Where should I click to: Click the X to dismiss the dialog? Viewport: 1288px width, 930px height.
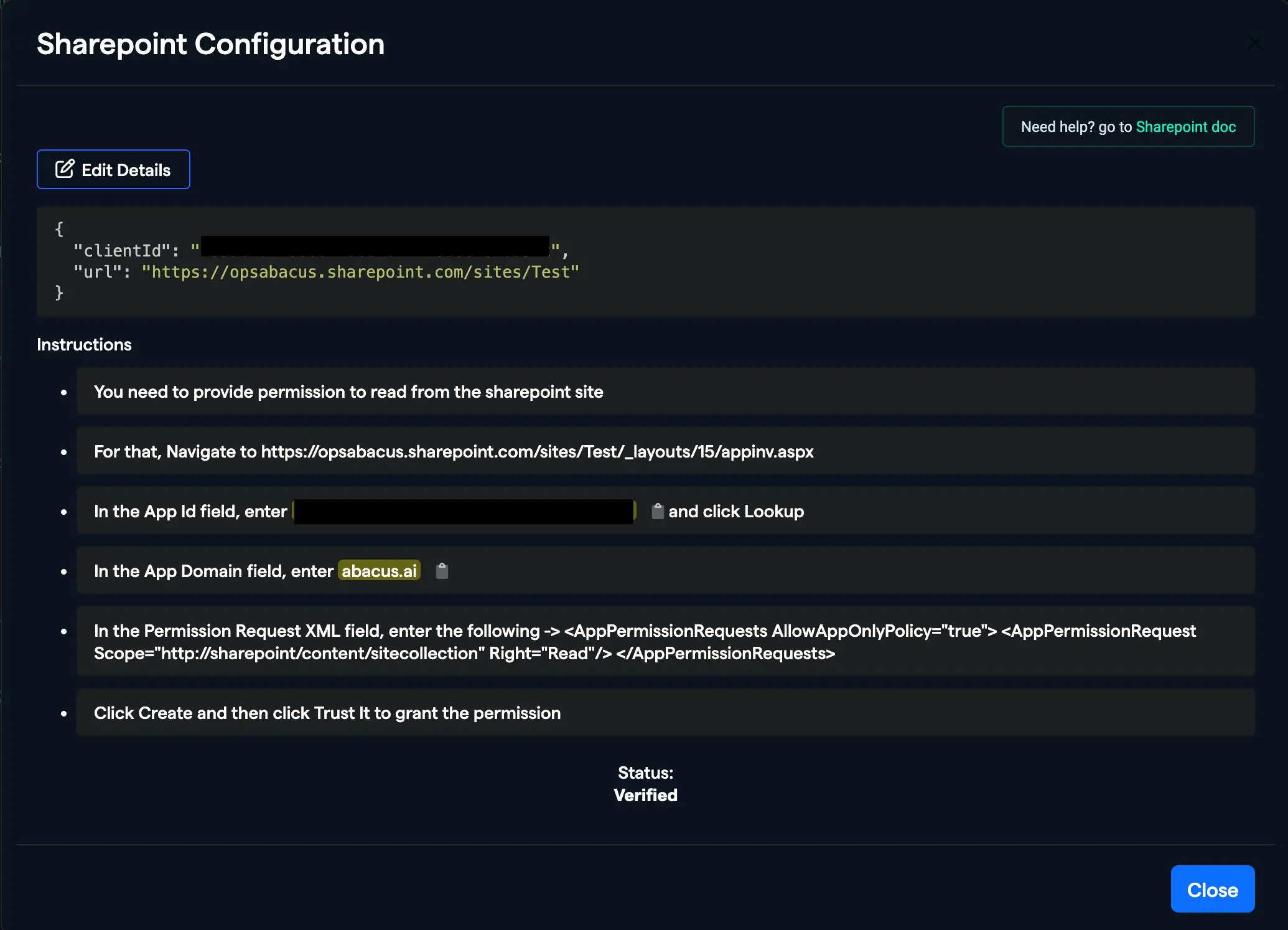[x=1254, y=42]
